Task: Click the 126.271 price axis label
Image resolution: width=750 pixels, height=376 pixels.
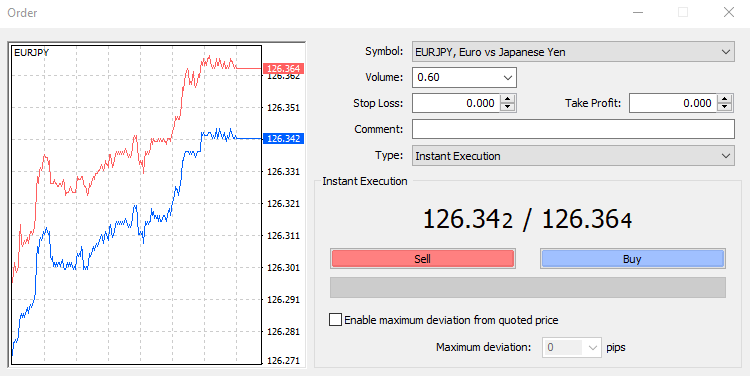Action: 283,361
